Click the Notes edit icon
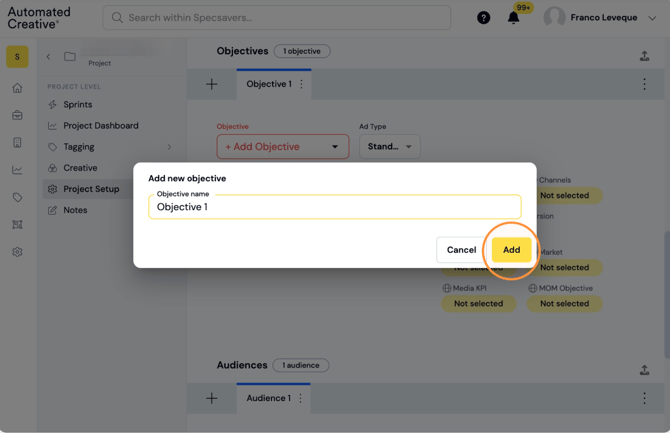Screen dimensions: 670x435 pyautogui.click(x=53, y=210)
